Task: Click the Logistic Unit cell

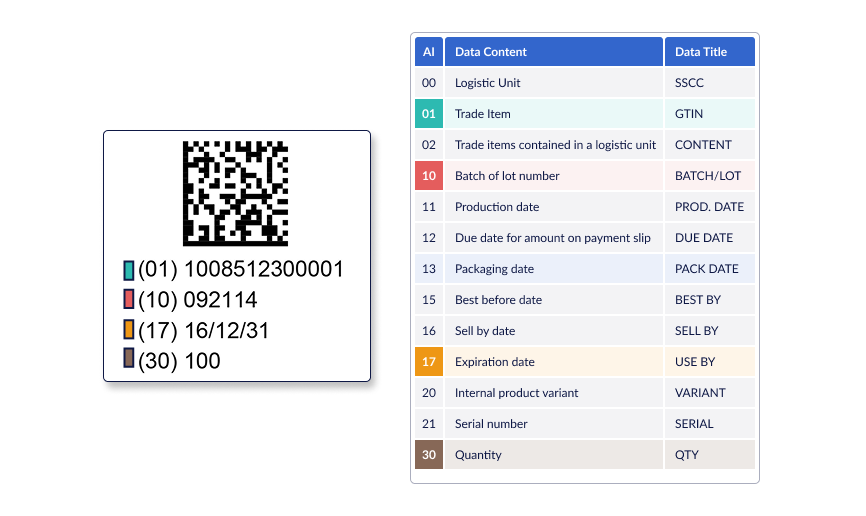Action: (x=554, y=83)
